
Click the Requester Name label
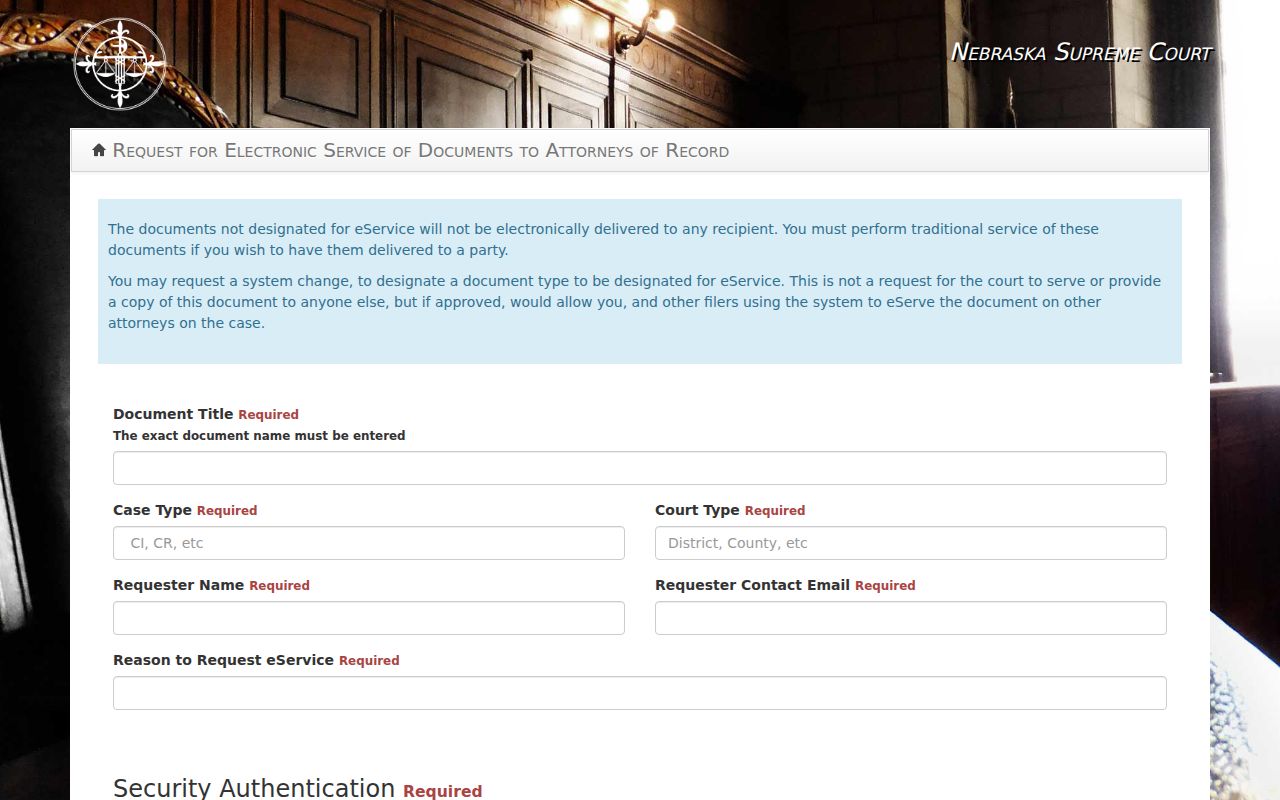178,585
